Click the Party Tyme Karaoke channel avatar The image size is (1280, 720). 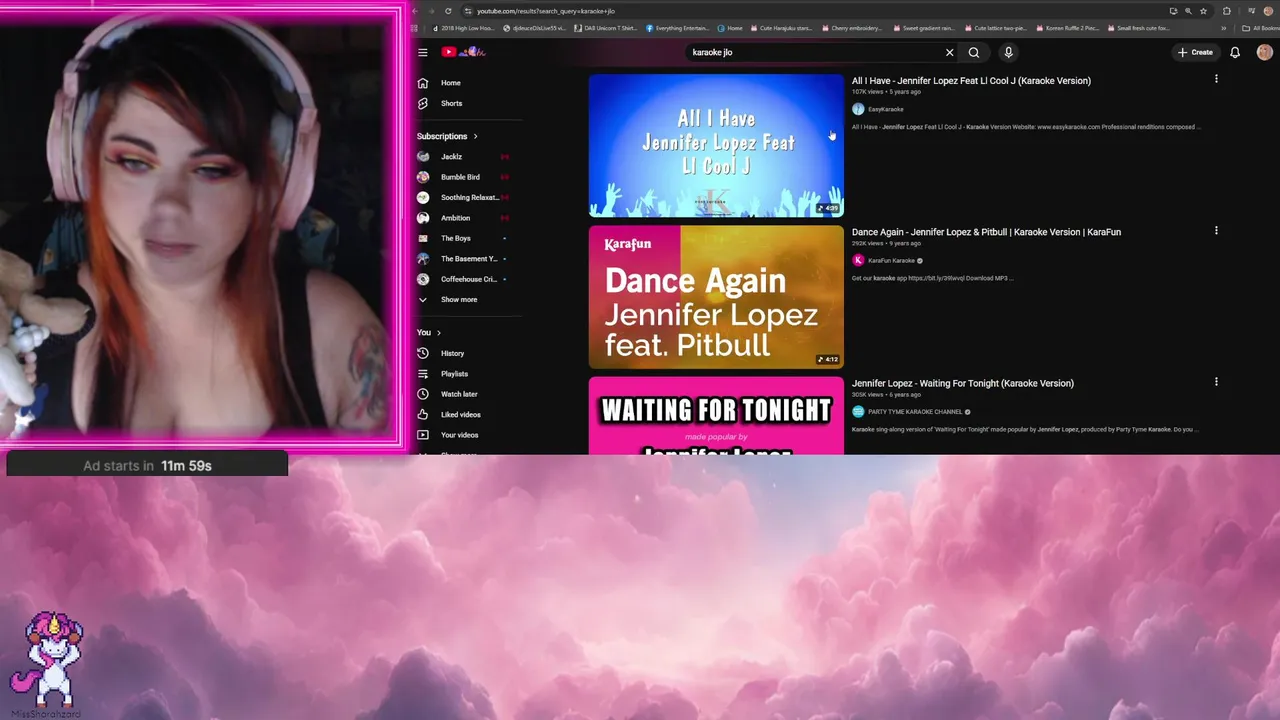click(858, 412)
